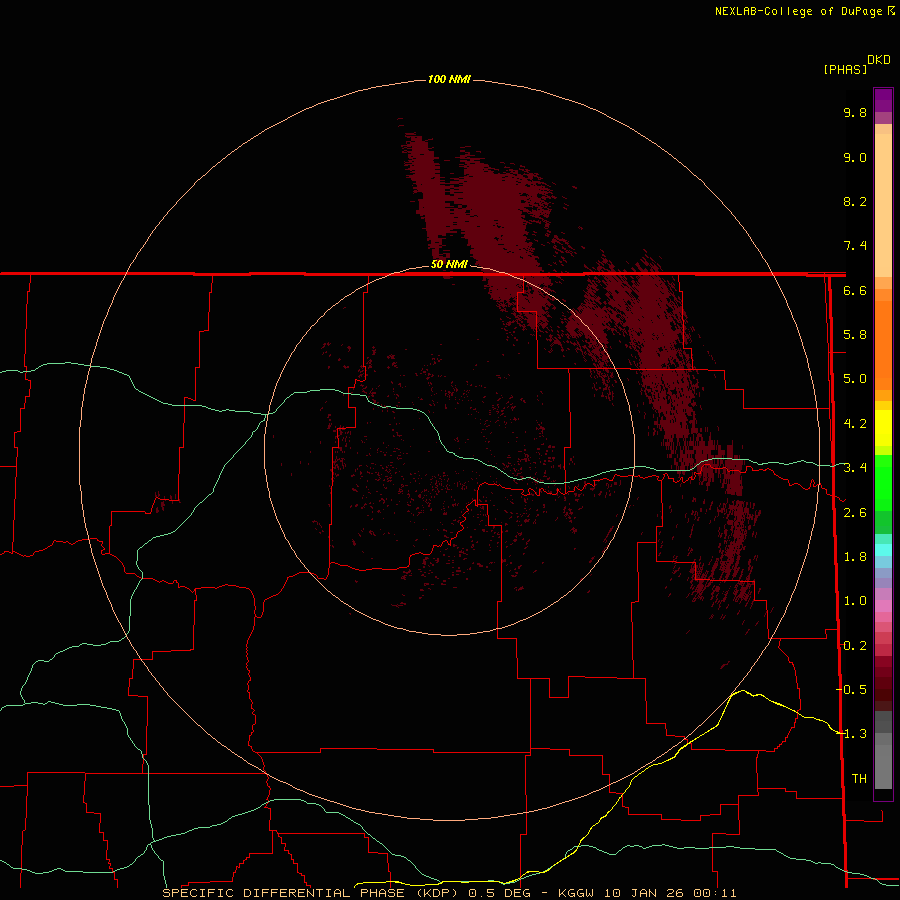
Task: Click the DKD unit label above the legend
Action: [x=879, y=60]
